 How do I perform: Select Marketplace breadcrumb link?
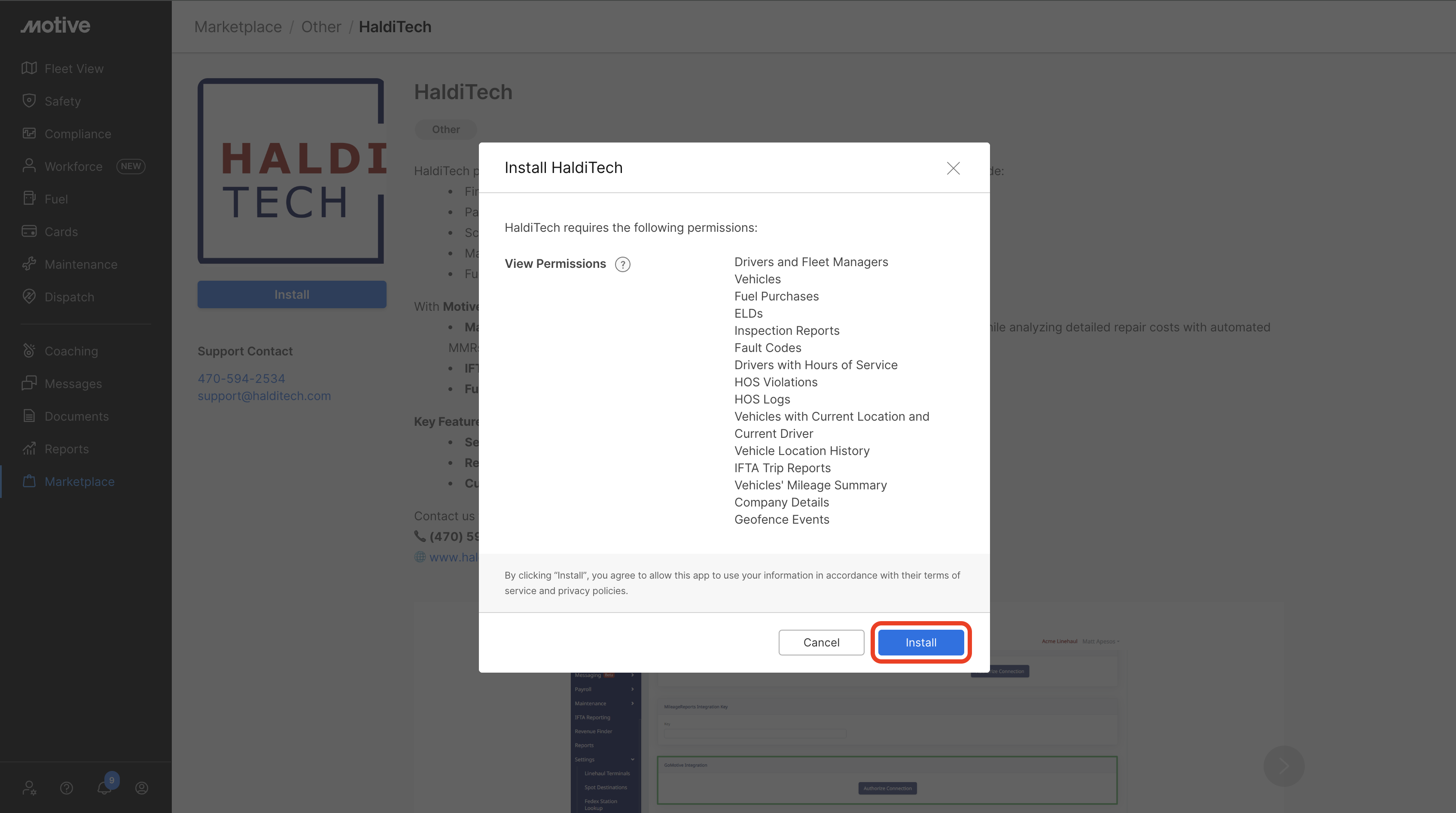point(238,27)
